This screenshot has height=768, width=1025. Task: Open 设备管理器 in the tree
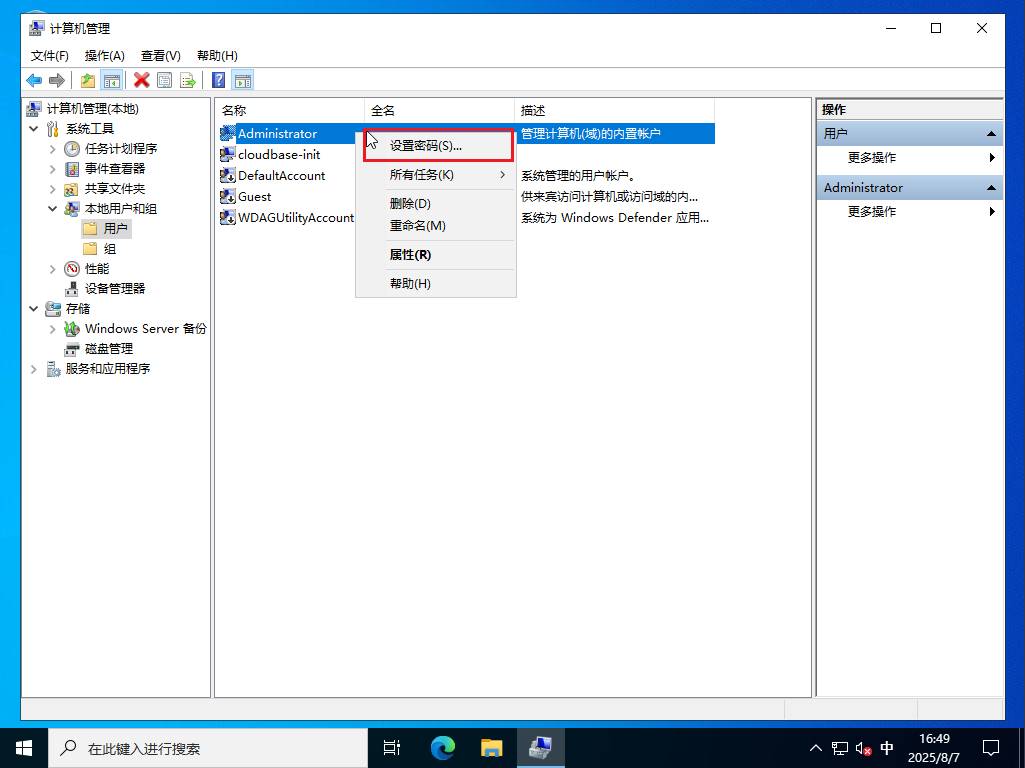click(115, 289)
